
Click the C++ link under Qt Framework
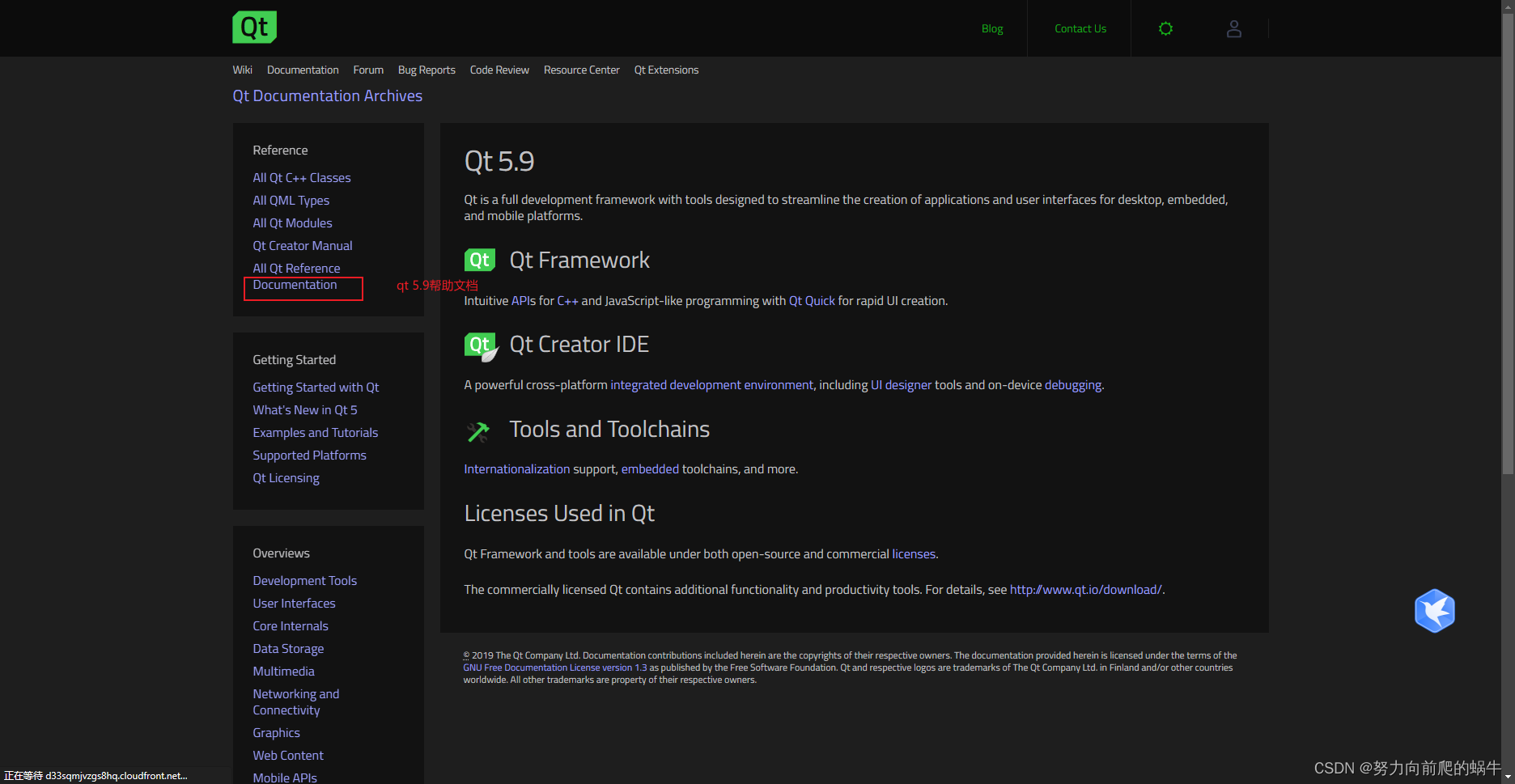567,300
